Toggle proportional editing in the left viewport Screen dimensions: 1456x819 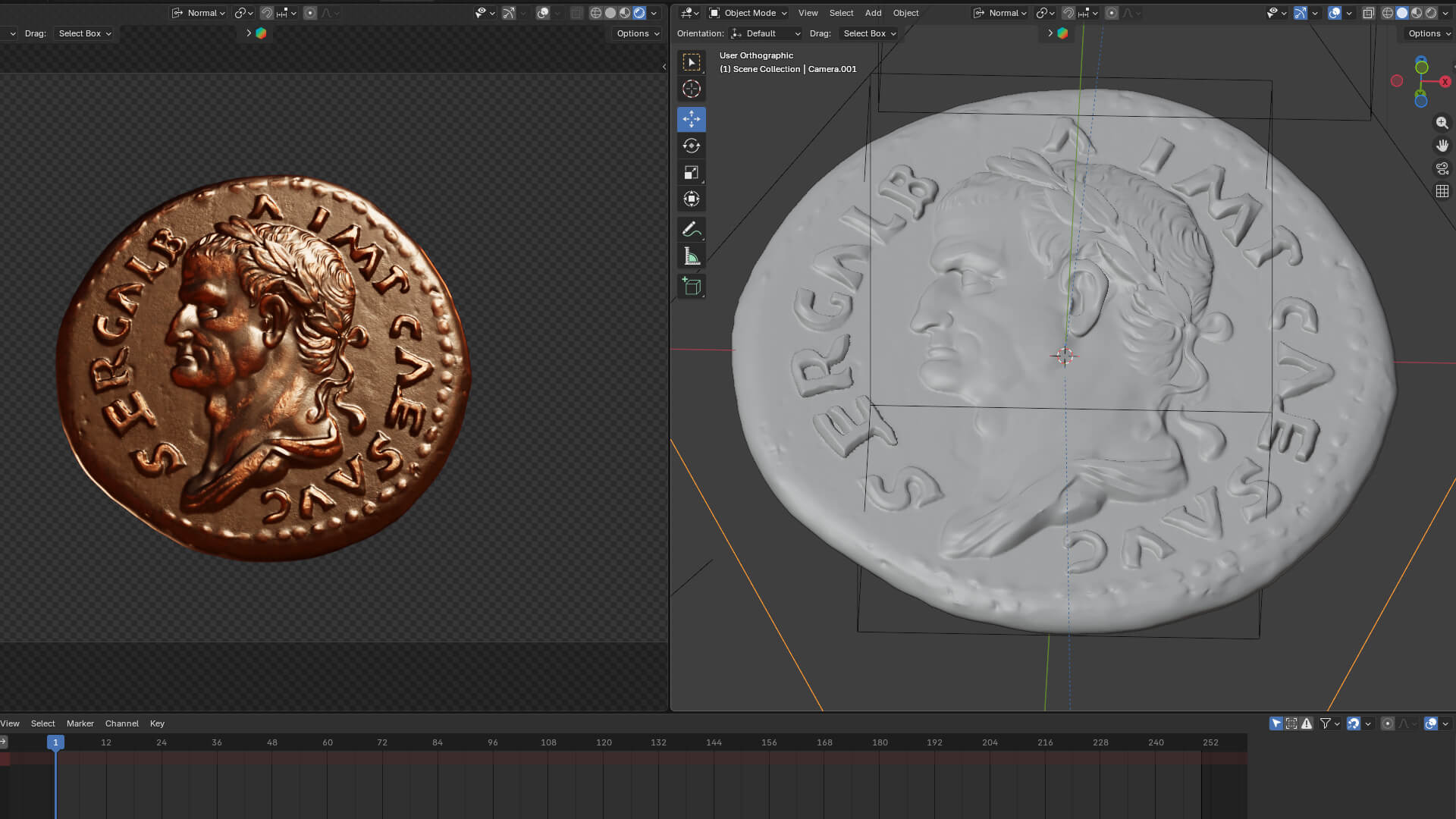(x=309, y=13)
